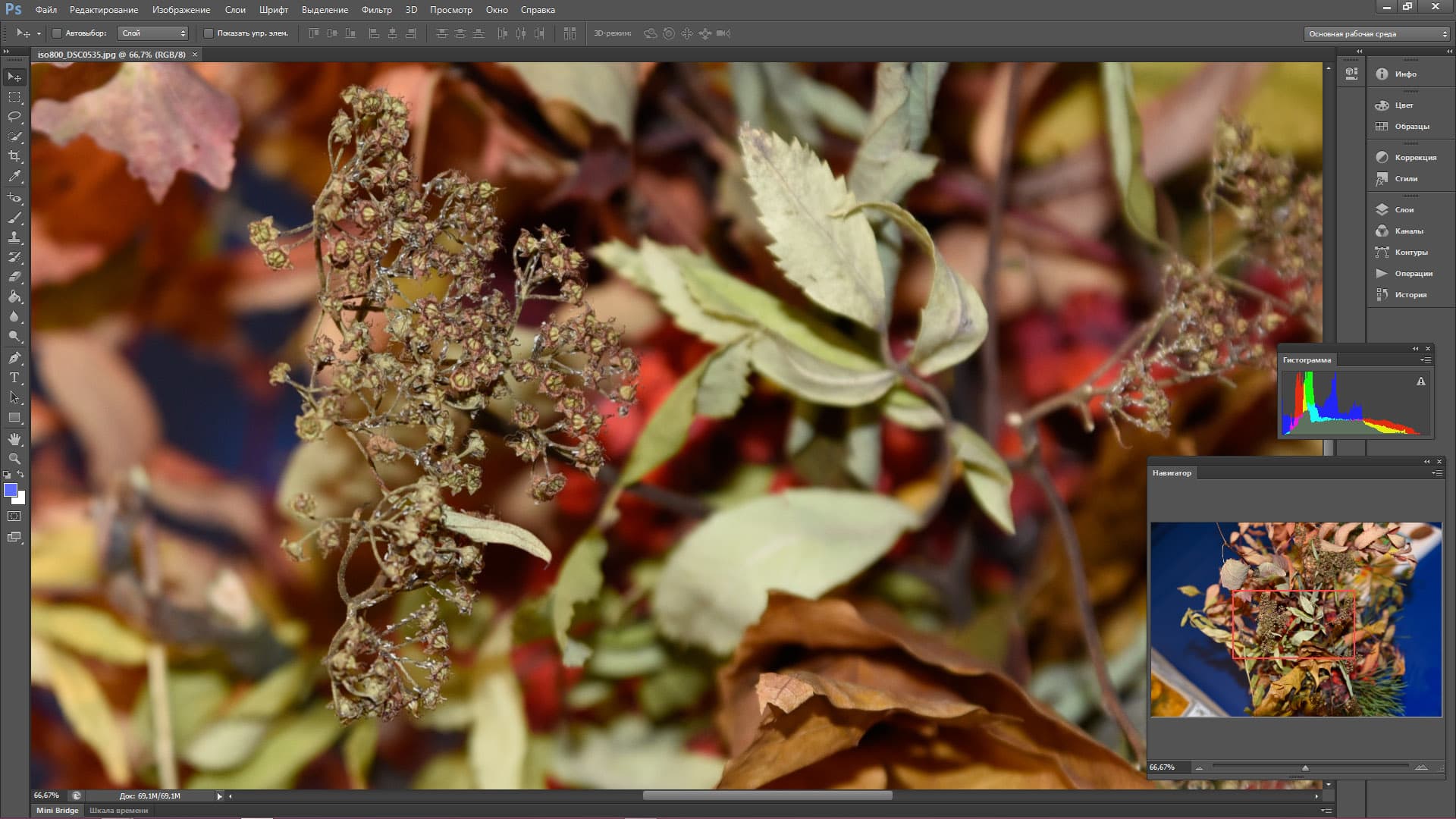
Task: Check Показать упр. элем. option
Action: (209, 33)
